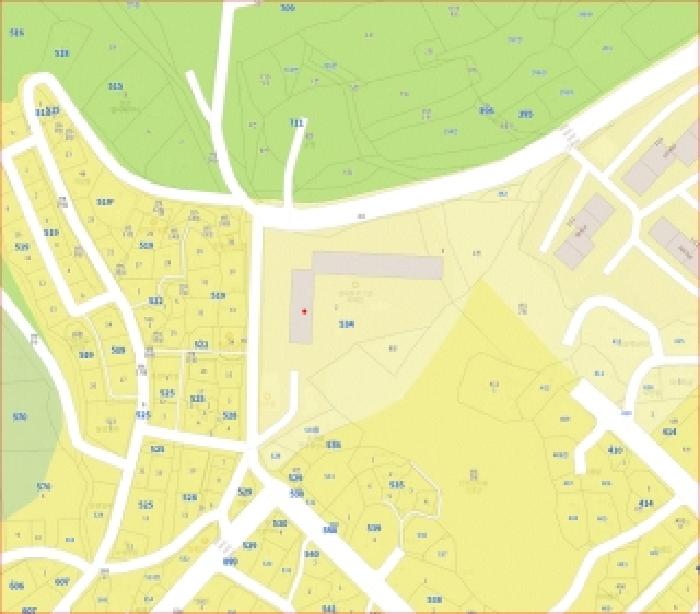Select the L-shaped gray building footprint
This screenshot has width=700, height=614.
(366, 296)
